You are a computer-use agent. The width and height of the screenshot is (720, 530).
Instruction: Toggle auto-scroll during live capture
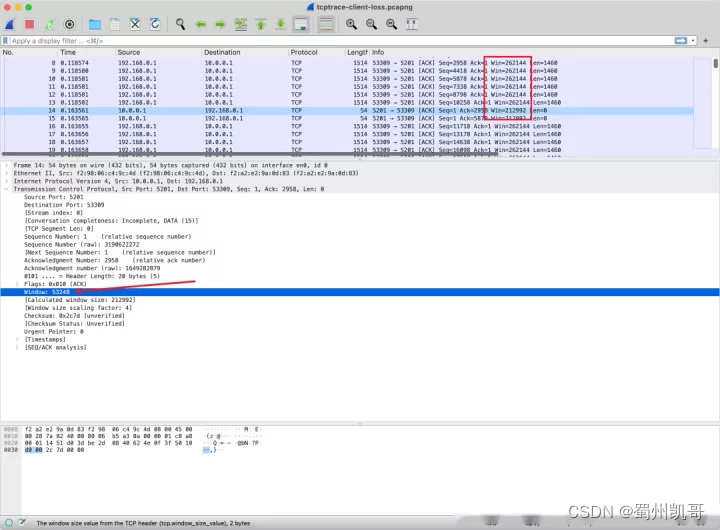(301, 24)
